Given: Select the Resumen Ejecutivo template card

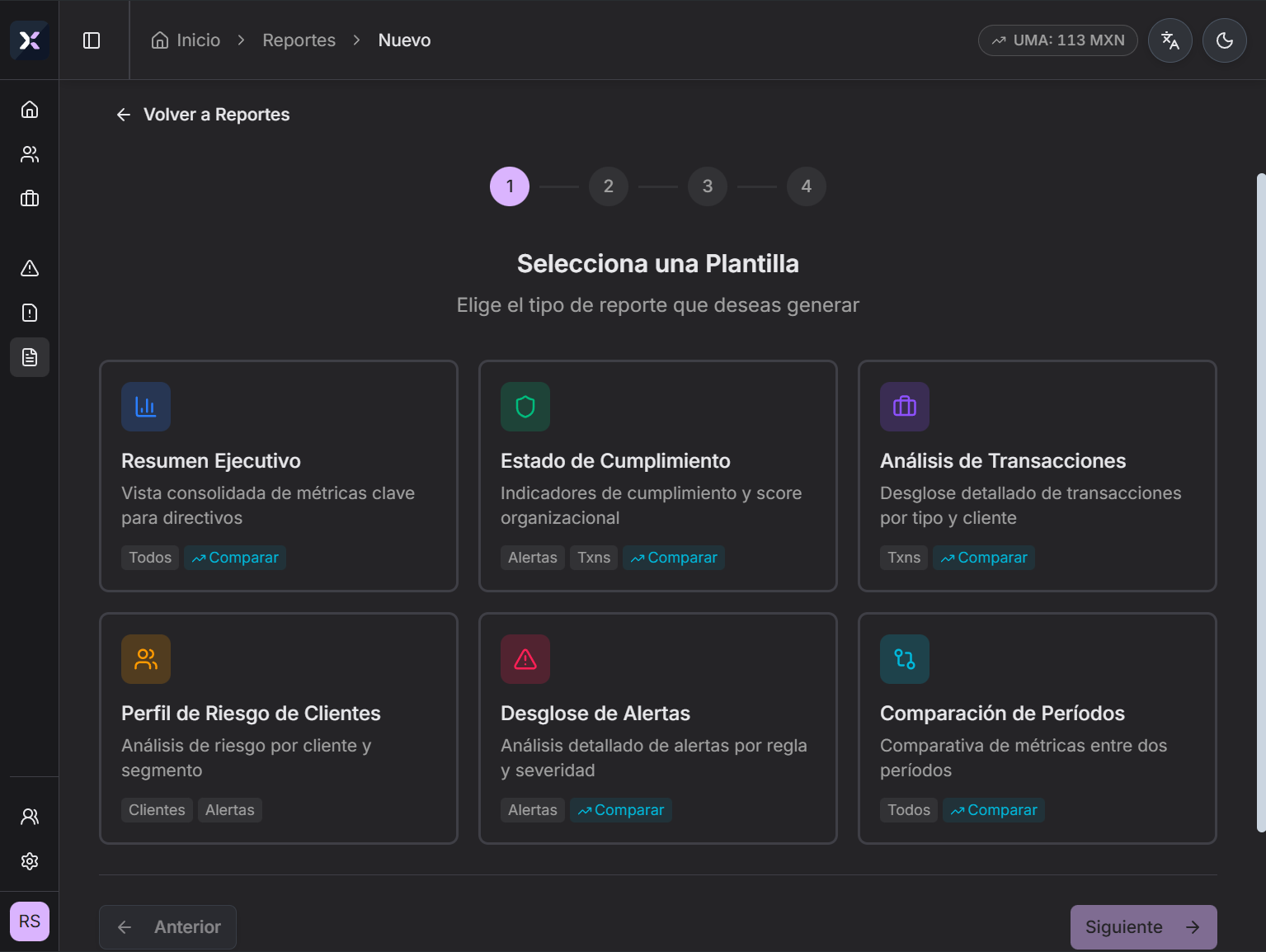Looking at the screenshot, I should pos(278,477).
